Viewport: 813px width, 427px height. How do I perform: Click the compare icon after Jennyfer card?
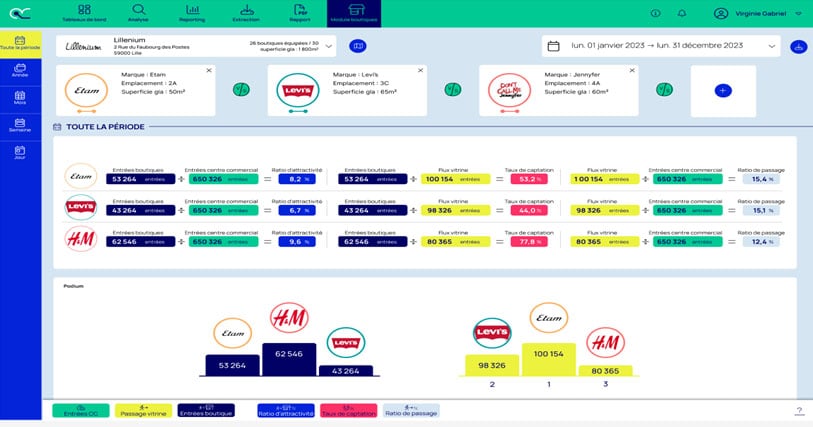(x=664, y=90)
